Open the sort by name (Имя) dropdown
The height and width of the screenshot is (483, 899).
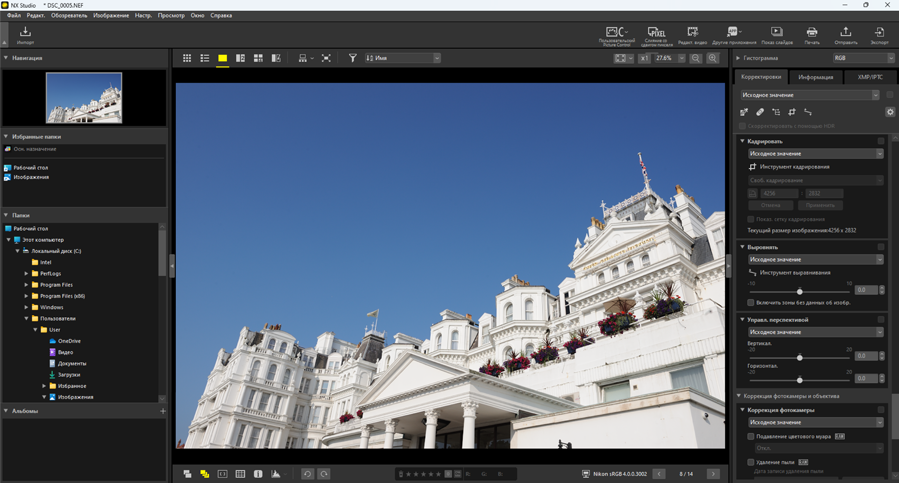coord(403,59)
